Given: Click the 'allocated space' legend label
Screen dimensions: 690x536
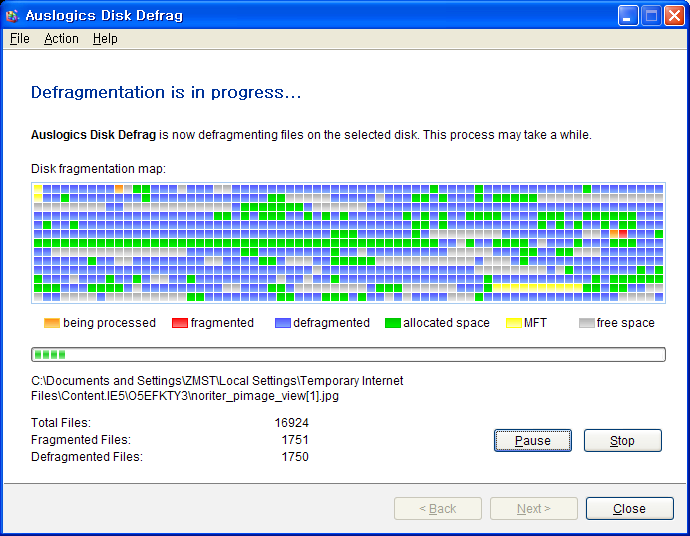Looking at the screenshot, I should click(x=446, y=323).
